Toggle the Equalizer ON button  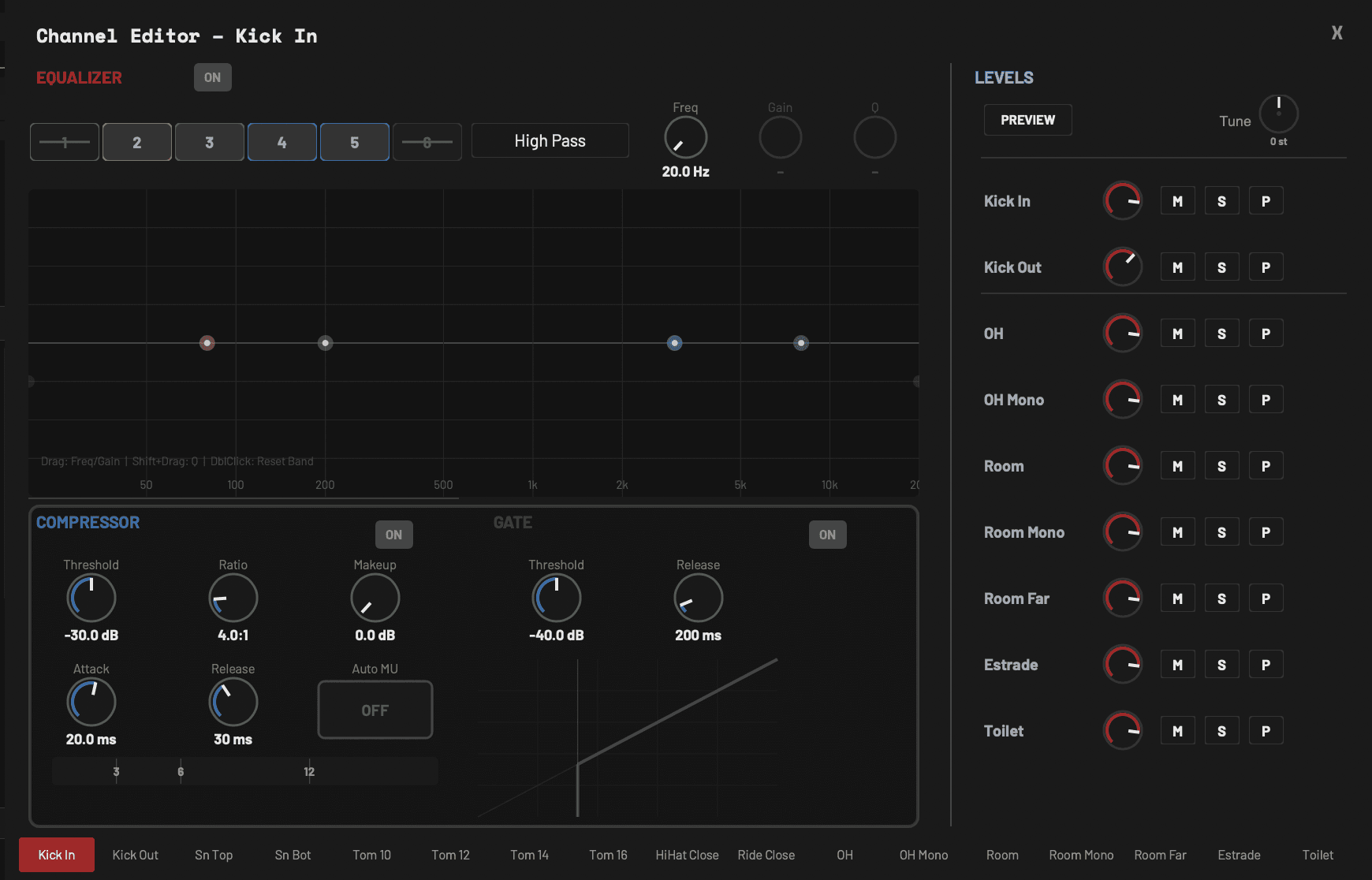[x=212, y=77]
